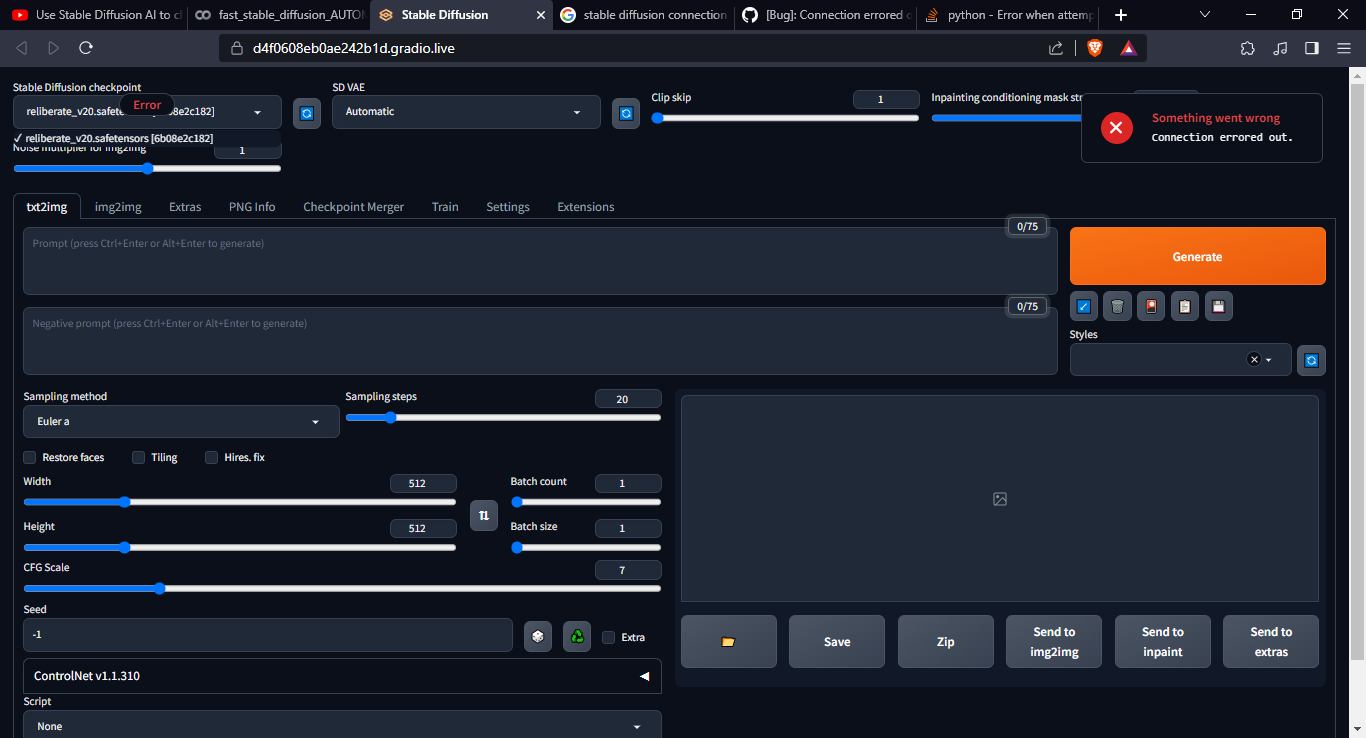Refresh the SD VAE list
This screenshot has width=1366, height=738.
[625, 114]
